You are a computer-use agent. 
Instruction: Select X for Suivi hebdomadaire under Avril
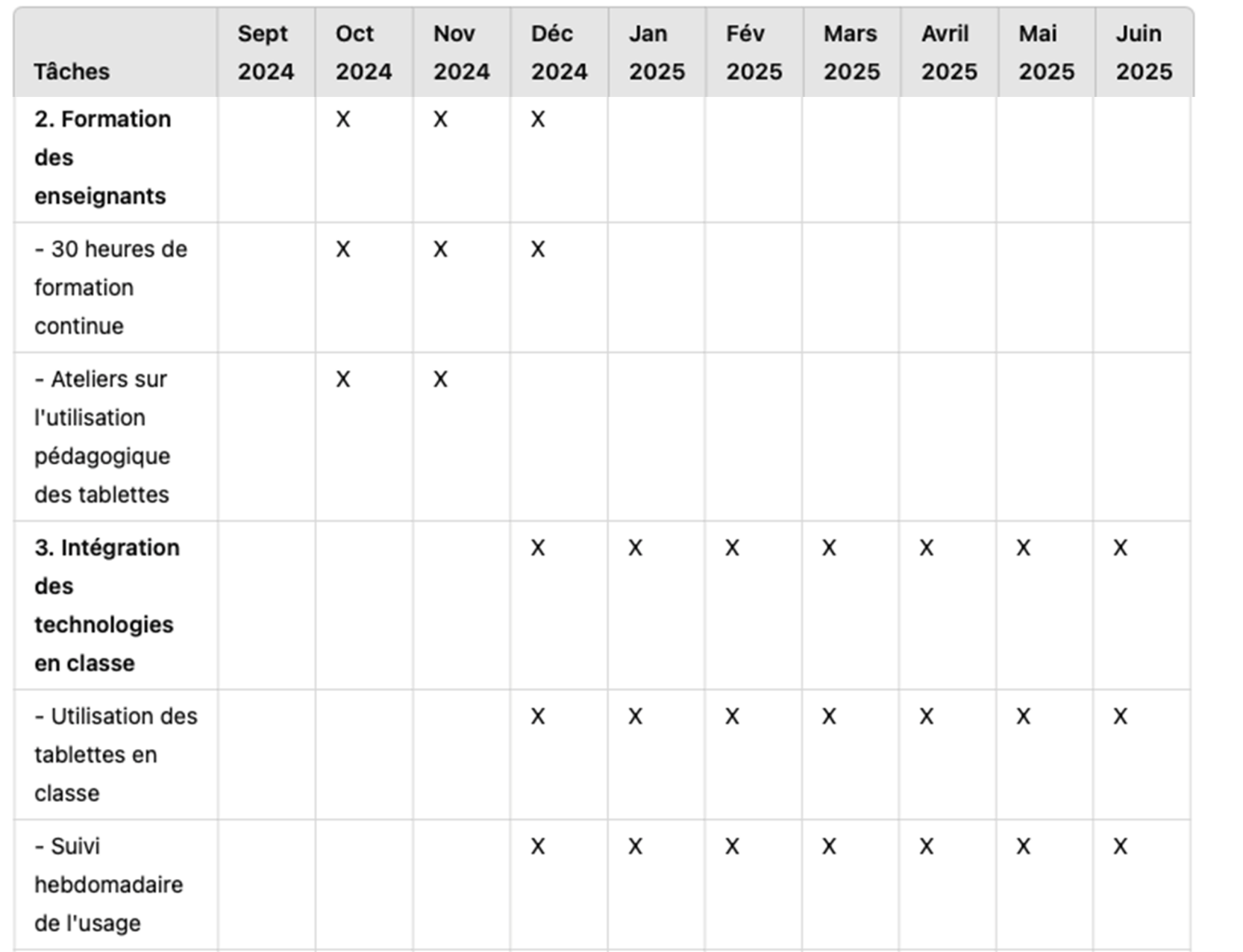point(927,846)
